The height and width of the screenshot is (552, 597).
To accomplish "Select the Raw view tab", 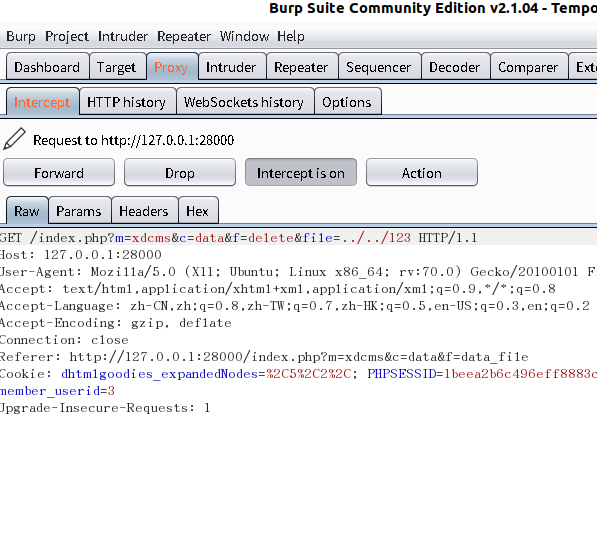I will 27,211.
